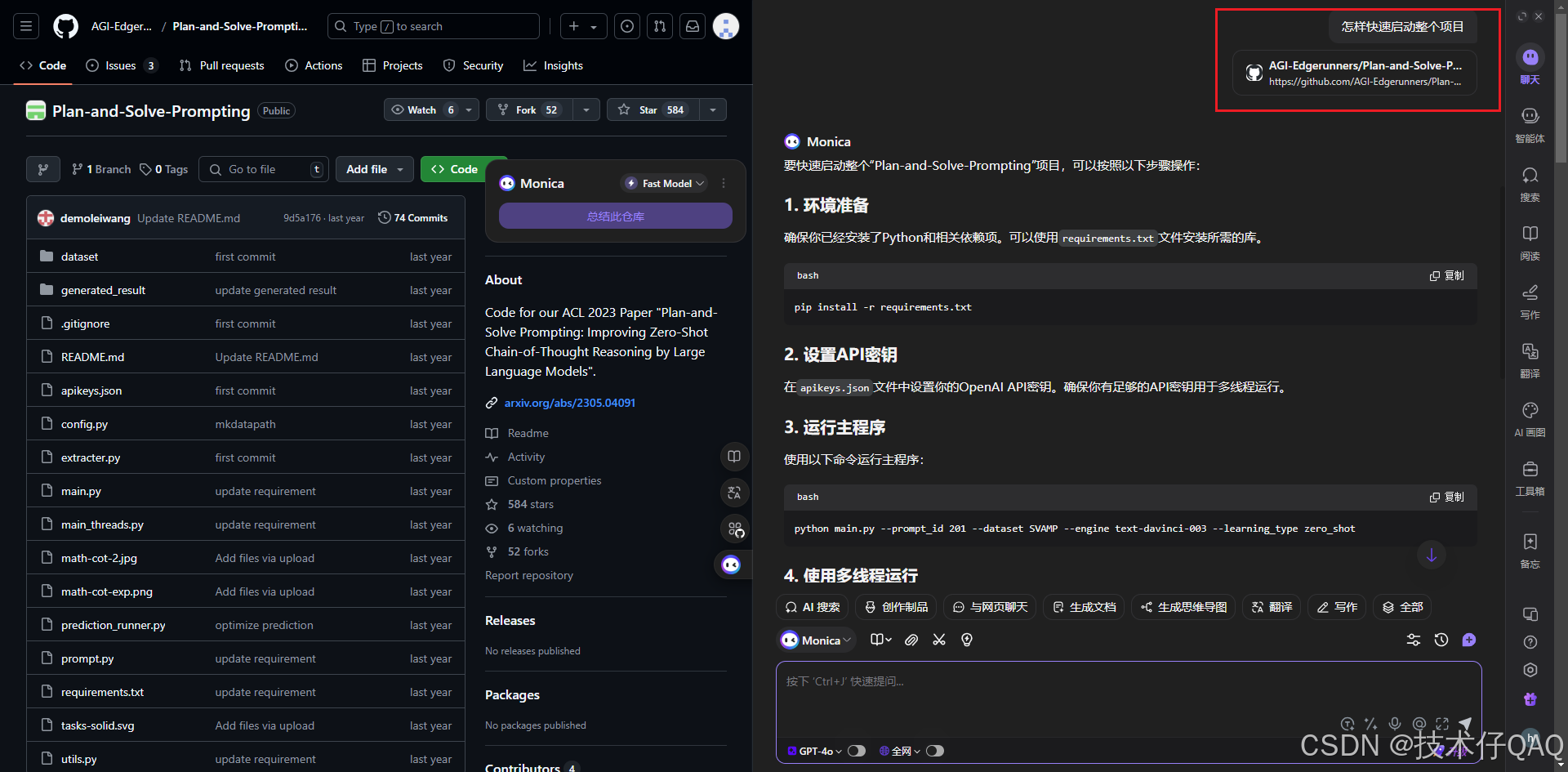Switch to the Actions tab
This screenshot has width=1568, height=772.
[314, 65]
